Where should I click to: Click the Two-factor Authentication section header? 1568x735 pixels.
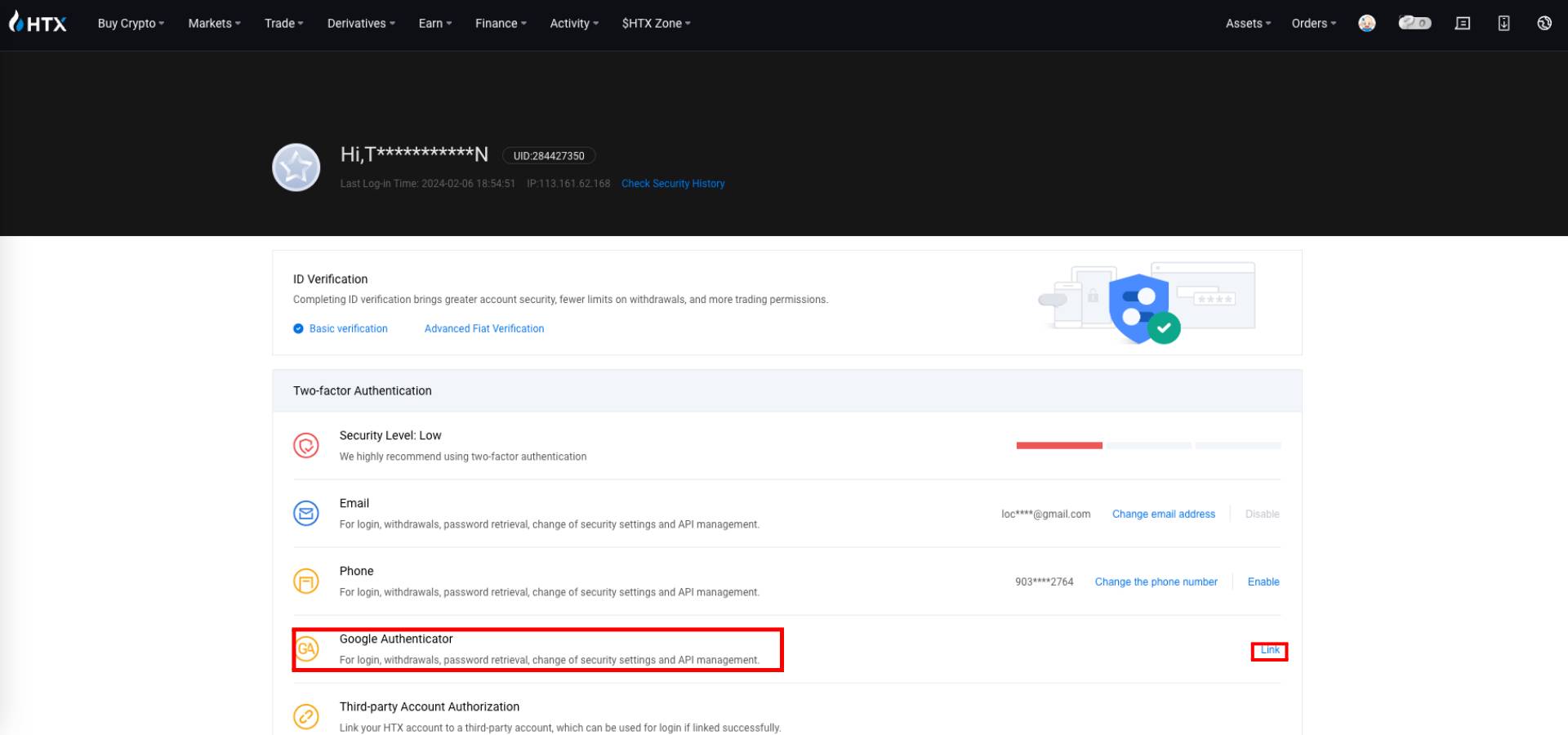click(x=787, y=391)
